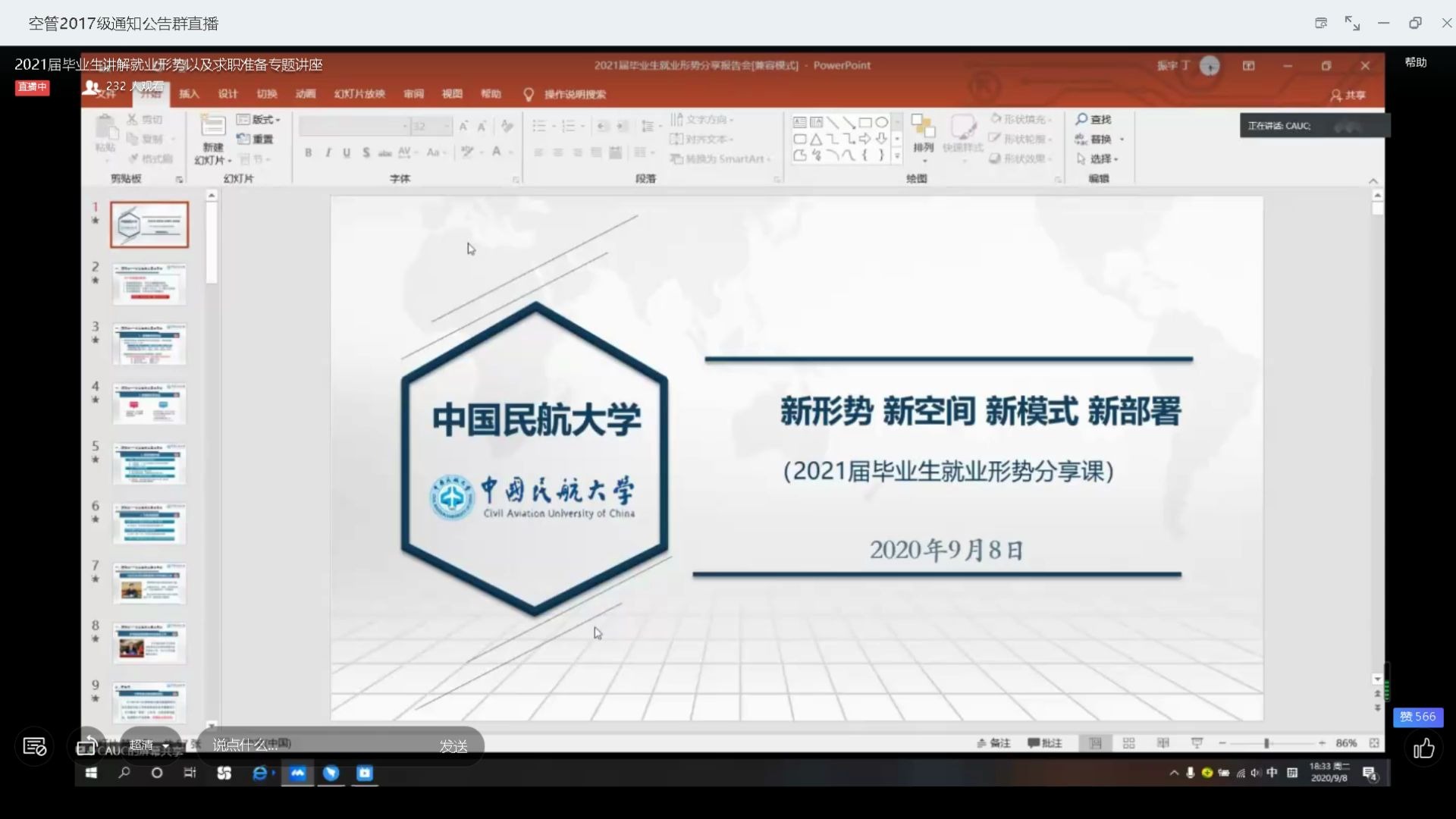Image resolution: width=1456 pixels, height=819 pixels.
Task: Select the triangle shape in gallery
Action: pyautogui.click(x=816, y=139)
